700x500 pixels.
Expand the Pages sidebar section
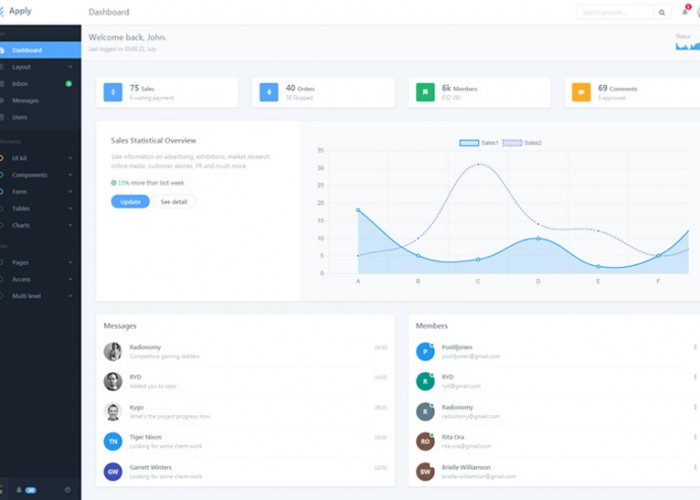click(41, 262)
